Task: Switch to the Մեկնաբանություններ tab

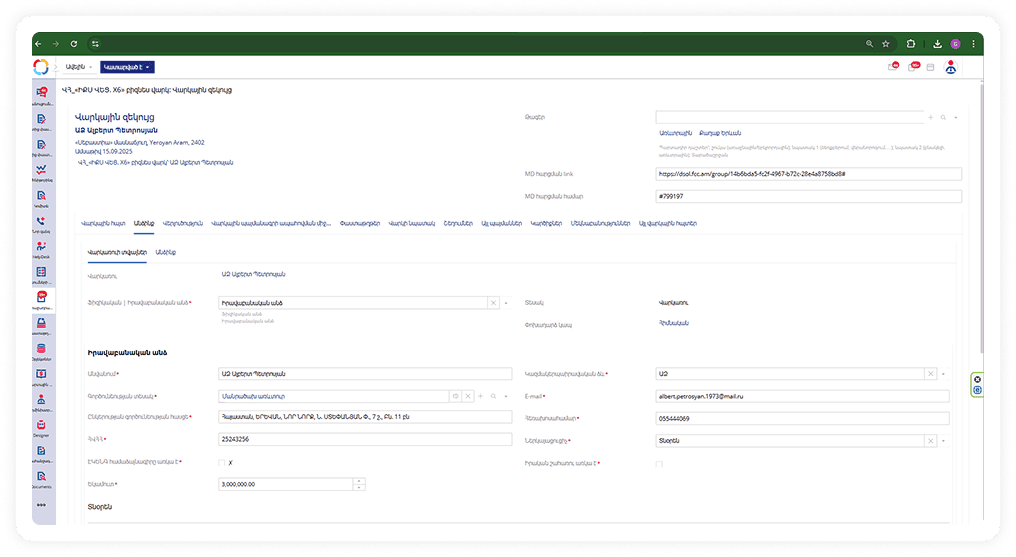Action: coord(601,222)
